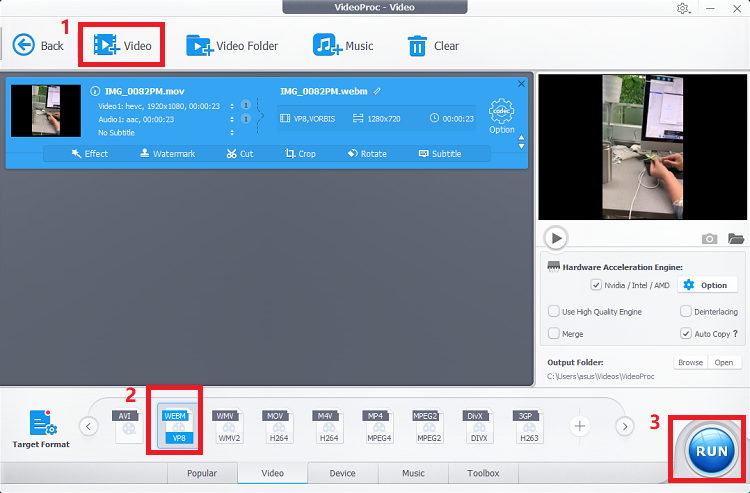
Task: Select MP4 MPEG4 output format
Action: [378, 426]
